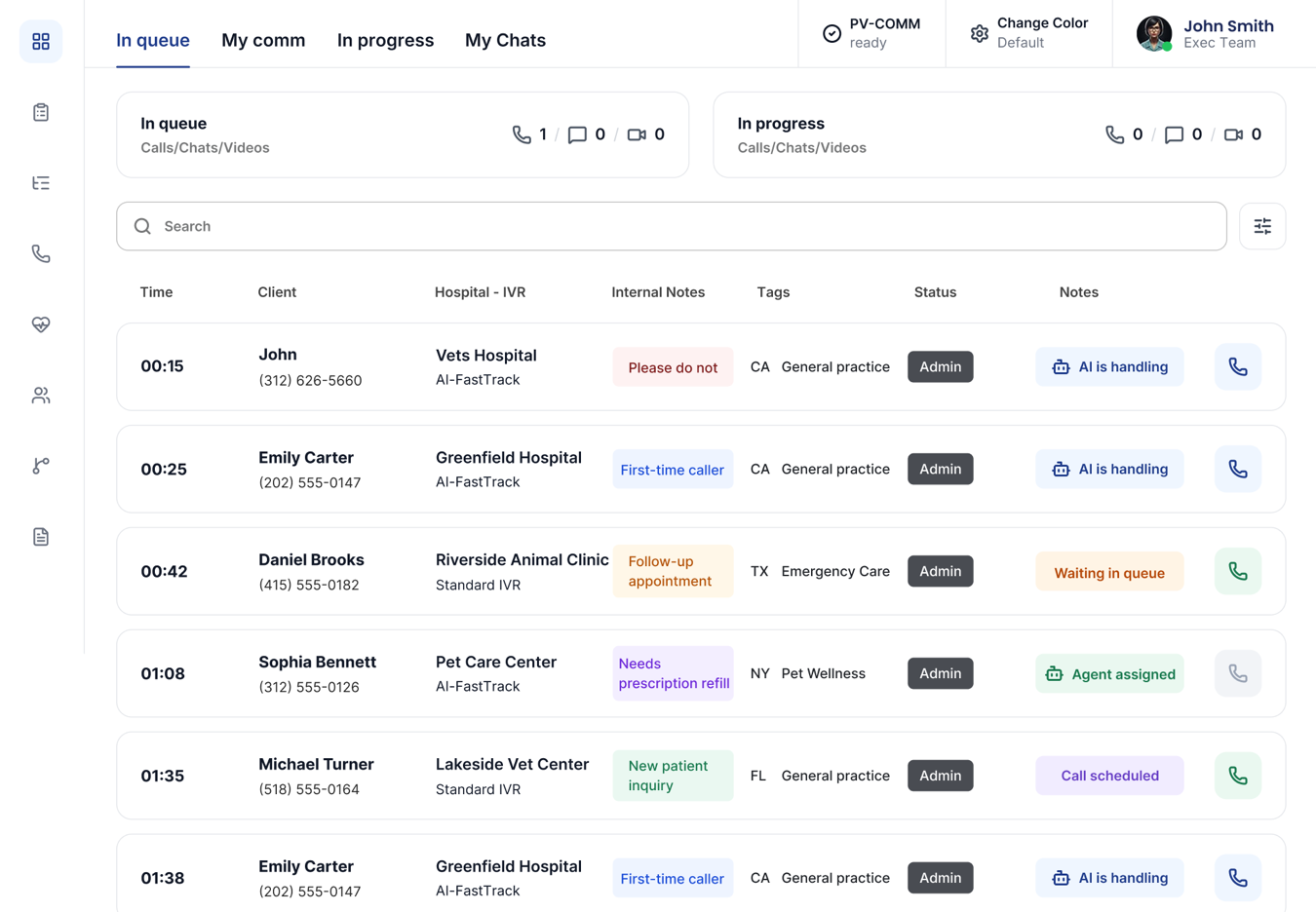This screenshot has height=912, width=1316.
Task: Click the In queue calls phone icon
Action: [x=522, y=134]
